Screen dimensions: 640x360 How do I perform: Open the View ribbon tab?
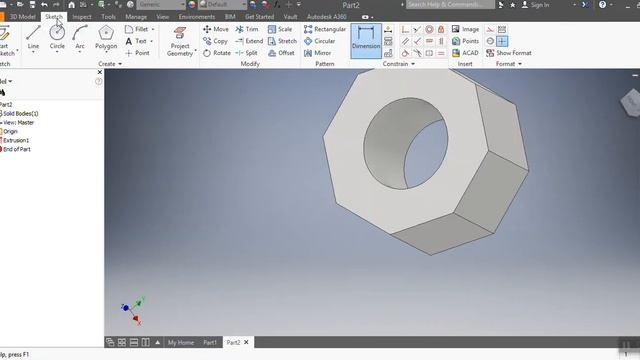point(162,17)
